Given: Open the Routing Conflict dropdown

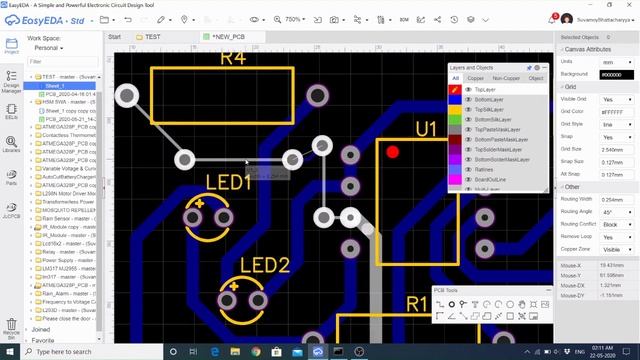Looking at the screenshot, I should pyautogui.click(x=617, y=224).
